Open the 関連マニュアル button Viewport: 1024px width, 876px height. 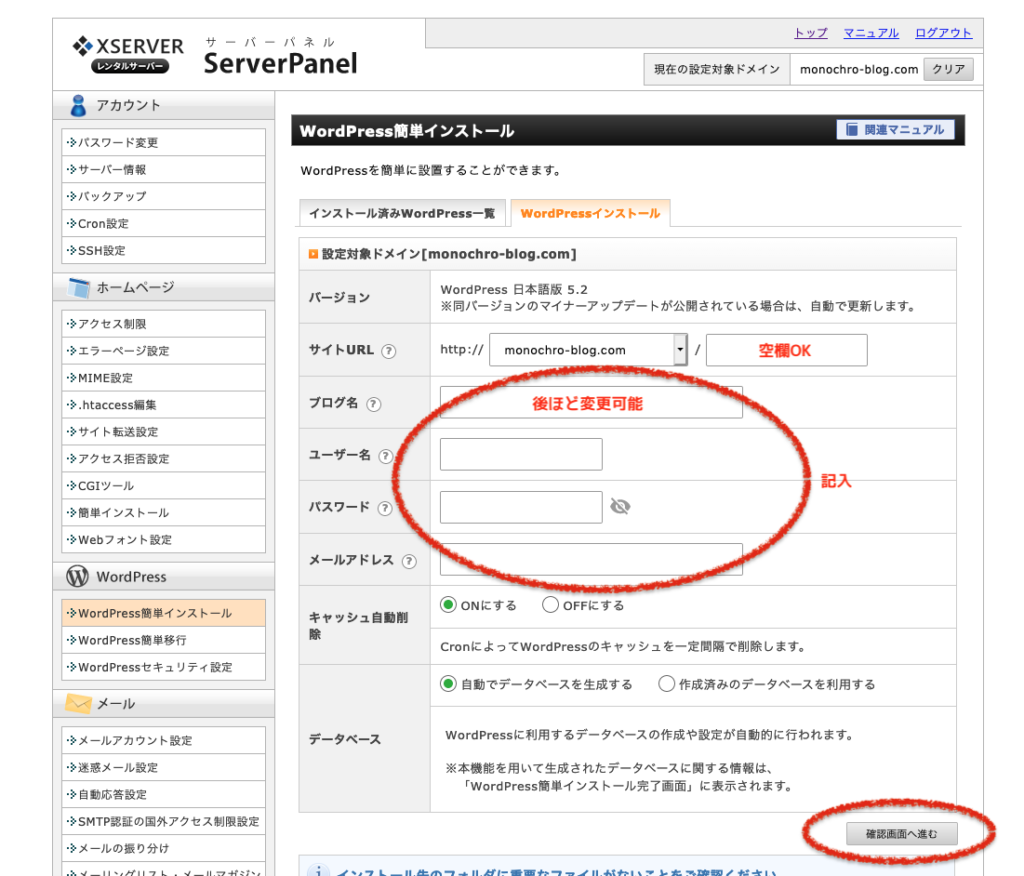point(895,129)
